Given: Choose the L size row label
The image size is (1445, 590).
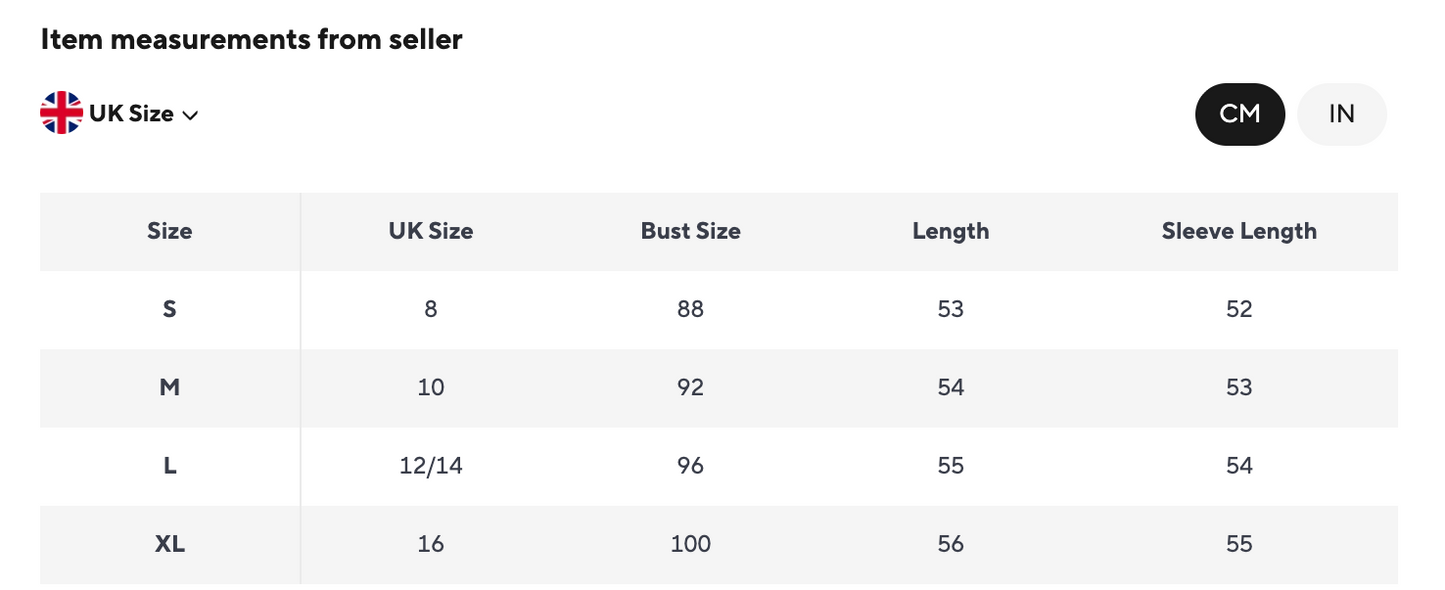Looking at the screenshot, I should point(169,465).
